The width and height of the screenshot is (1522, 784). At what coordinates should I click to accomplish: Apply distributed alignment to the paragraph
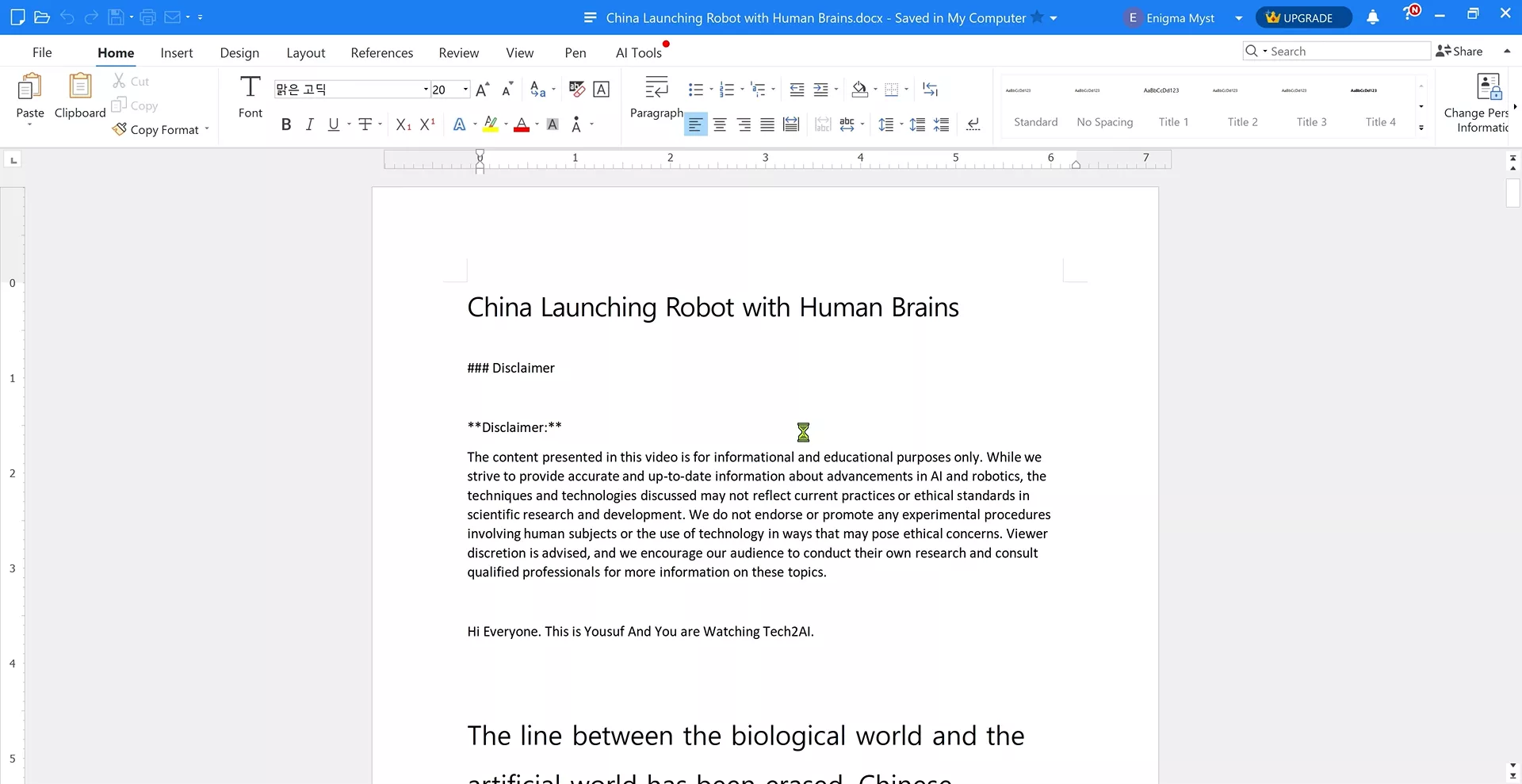(x=791, y=124)
